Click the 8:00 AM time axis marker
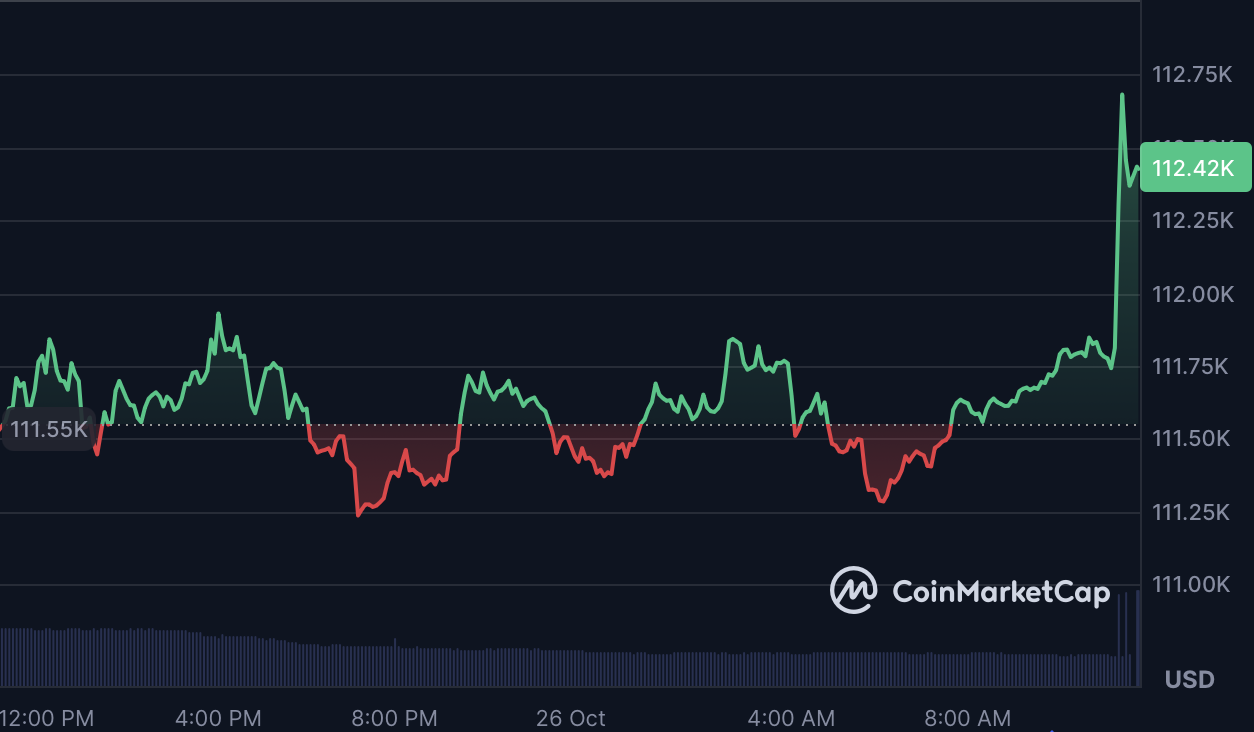 click(967, 718)
